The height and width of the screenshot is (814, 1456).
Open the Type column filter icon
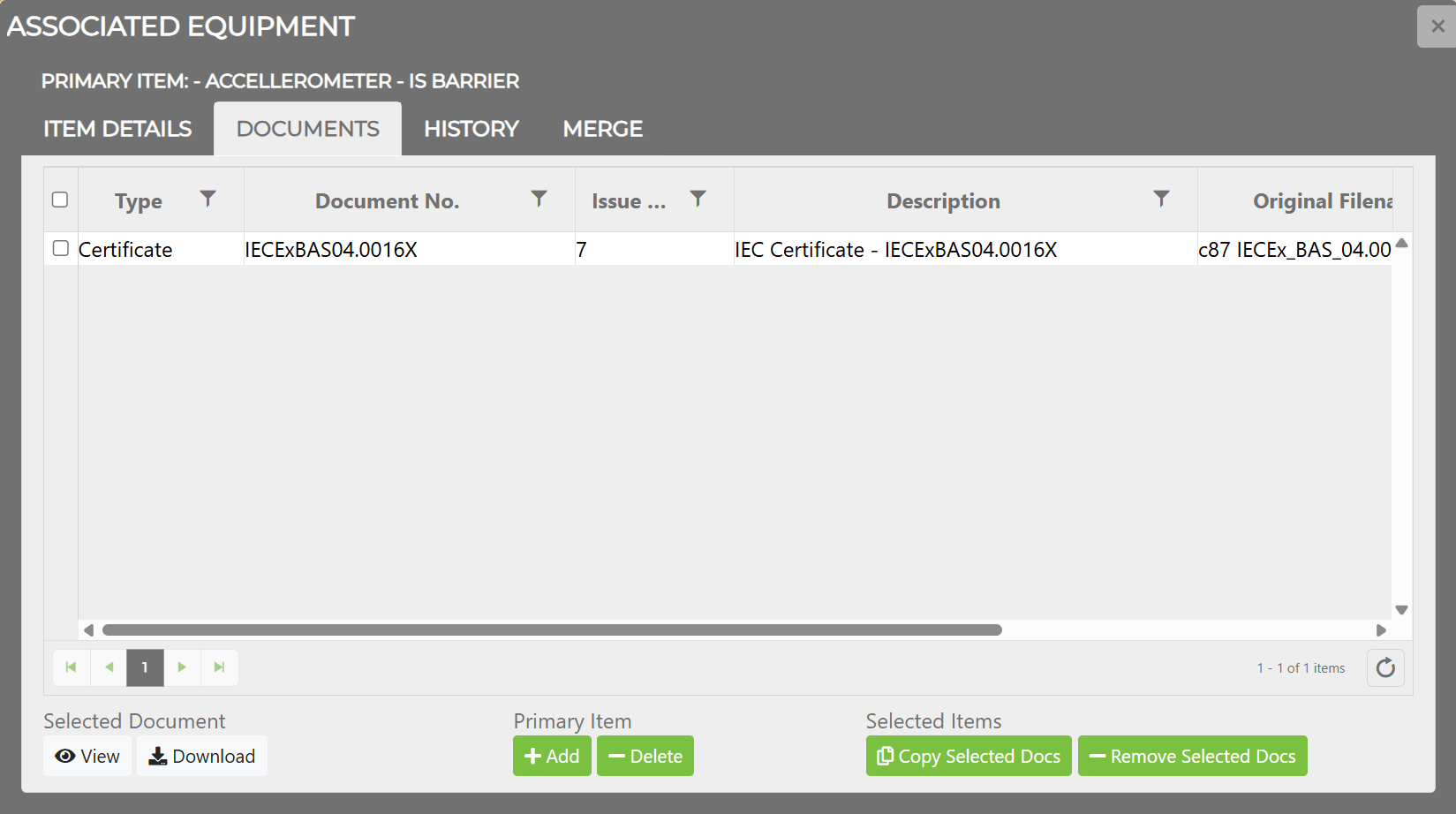(207, 199)
